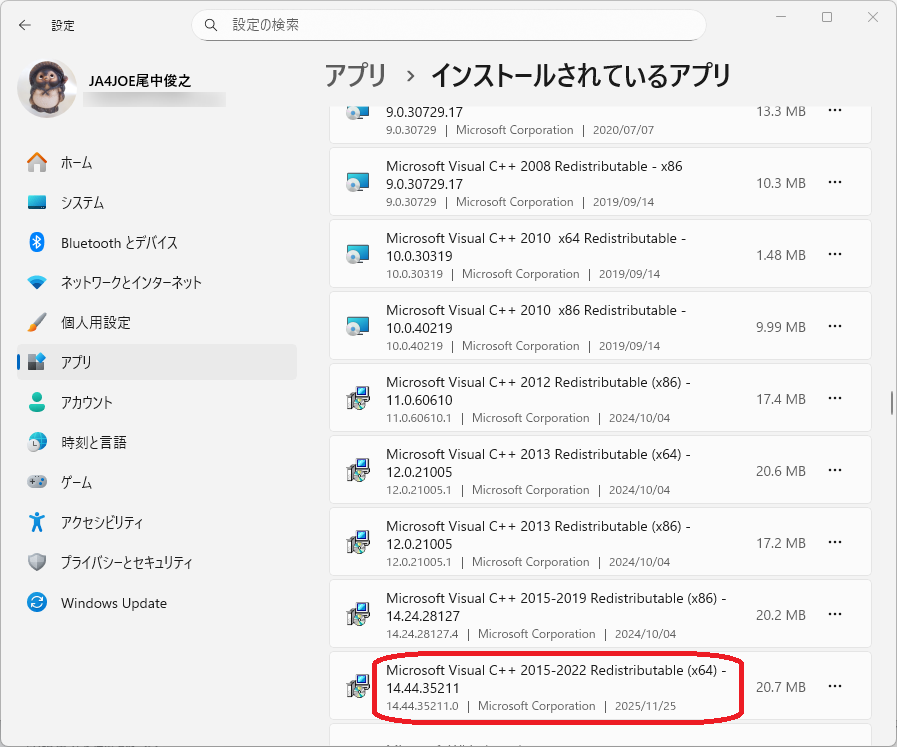Select アプリ in sidebar
Image resolution: width=897 pixels, height=747 pixels.
click(x=157, y=362)
